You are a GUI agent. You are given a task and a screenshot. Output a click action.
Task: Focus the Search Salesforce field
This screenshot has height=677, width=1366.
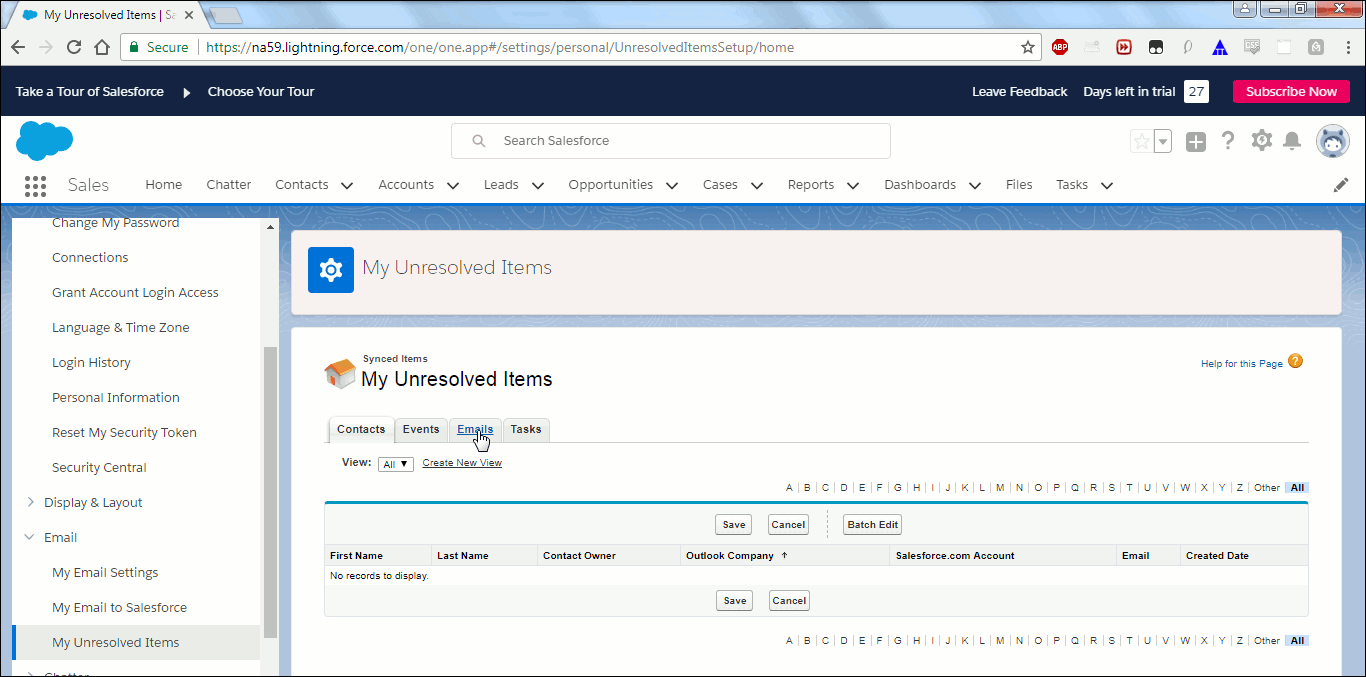671,141
